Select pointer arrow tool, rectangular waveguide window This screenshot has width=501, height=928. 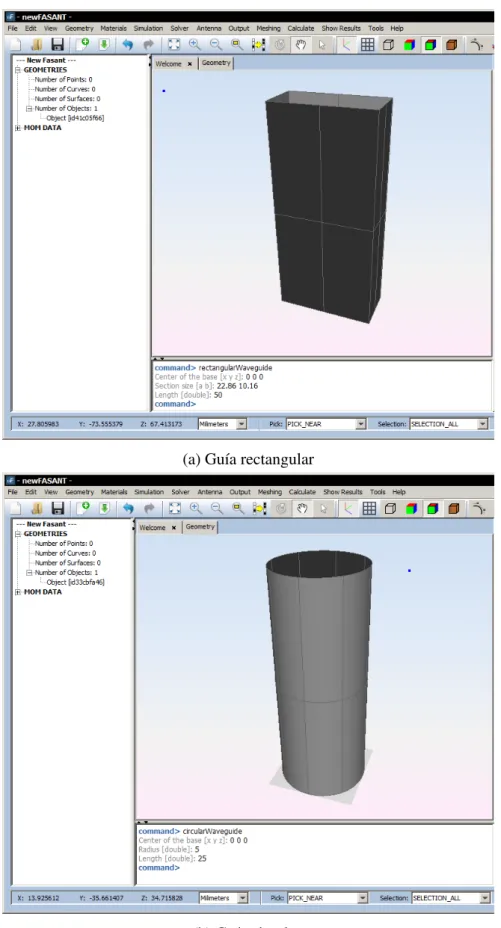tap(322, 44)
